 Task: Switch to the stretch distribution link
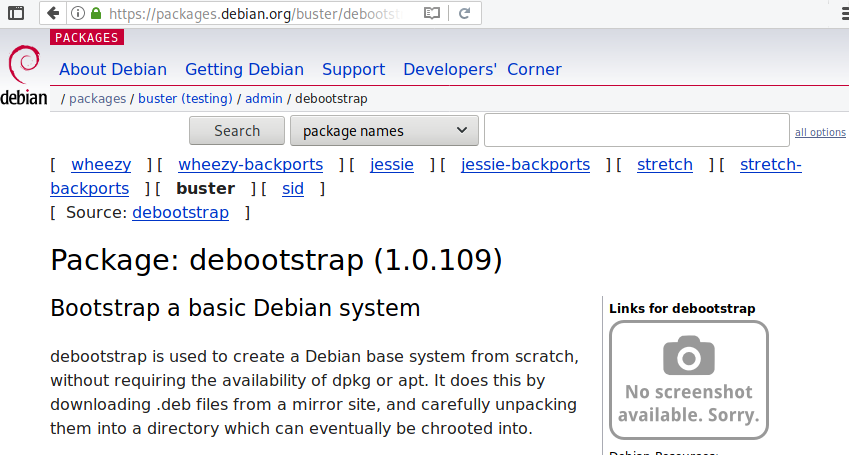point(665,165)
